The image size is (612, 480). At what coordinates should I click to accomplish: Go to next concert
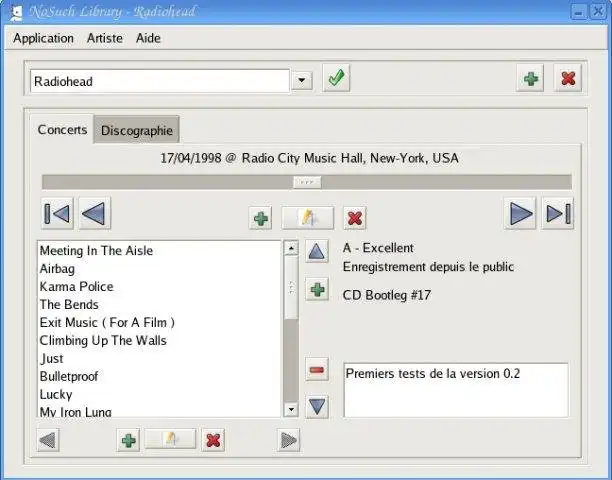520,213
